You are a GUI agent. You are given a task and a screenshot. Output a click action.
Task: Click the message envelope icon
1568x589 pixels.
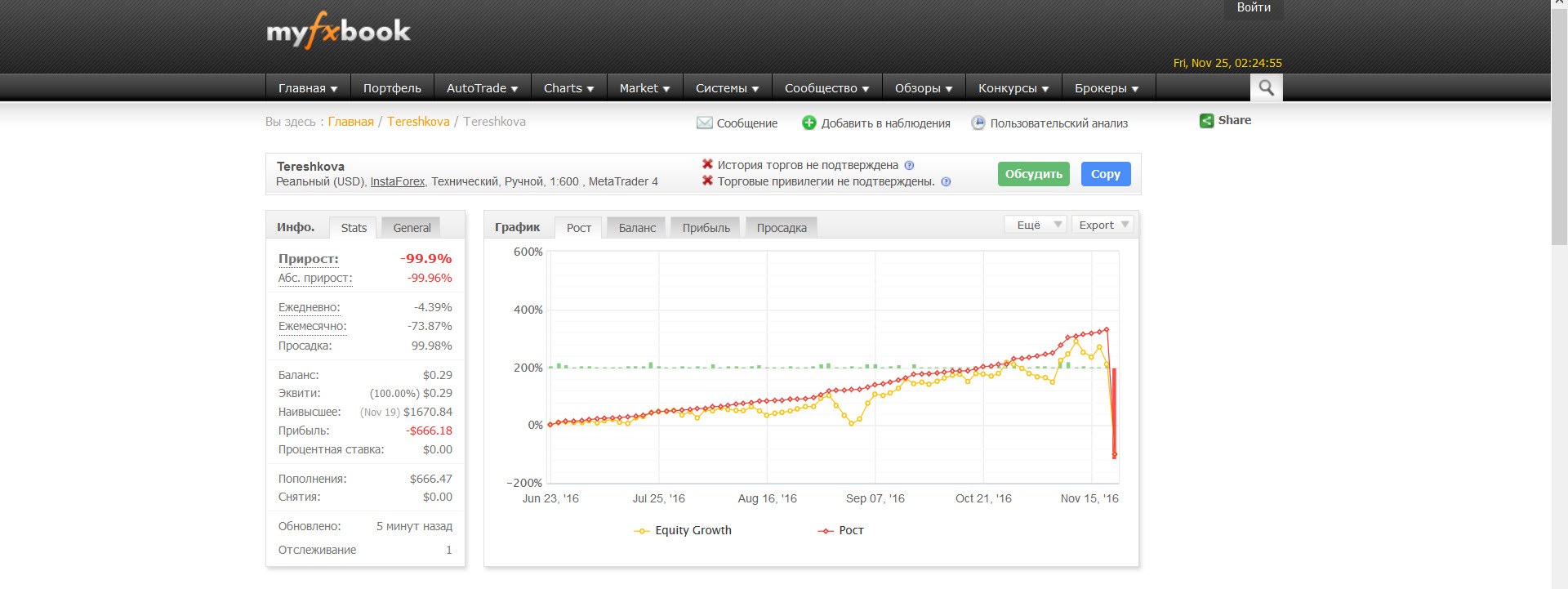click(x=704, y=123)
